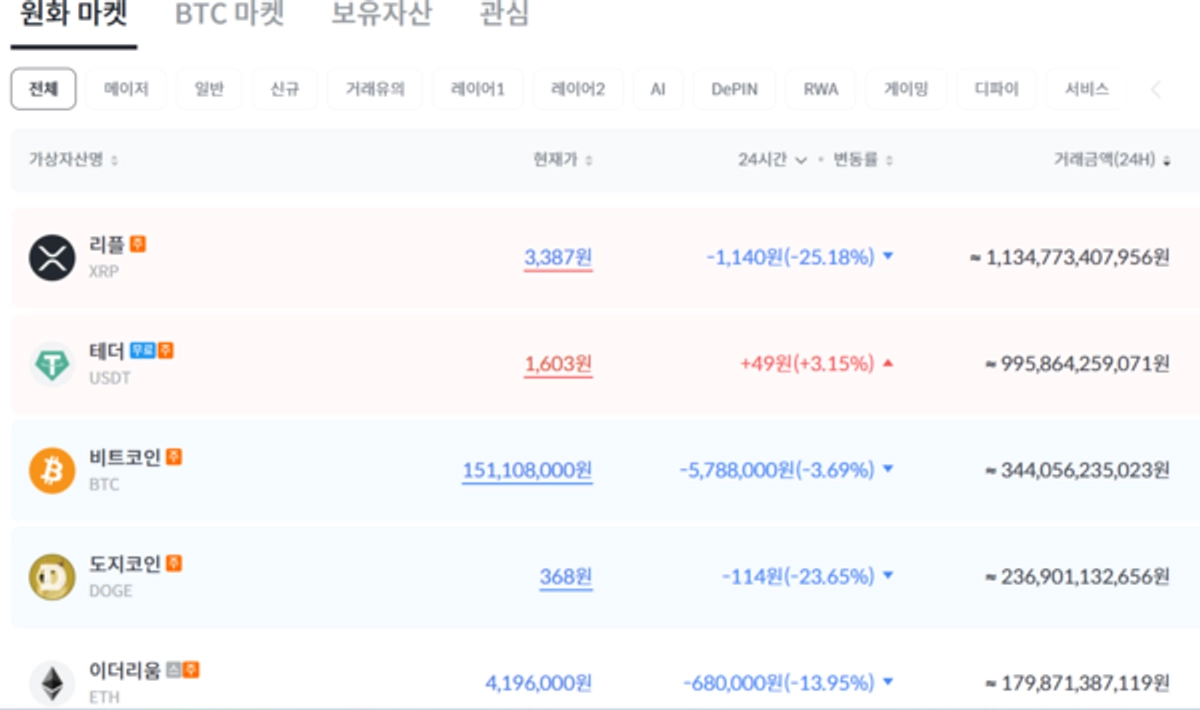Click the Bitcoin BTC coin logo
The image size is (1200, 710).
(52, 470)
